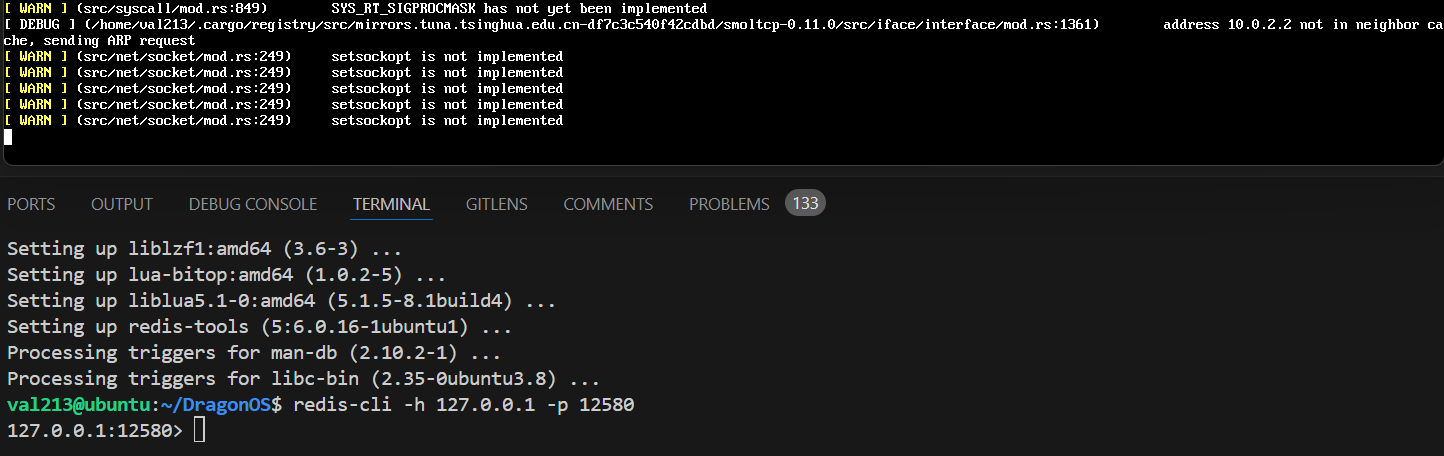Select the DEBUG CONSOLE tab

pyautogui.click(x=253, y=204)
